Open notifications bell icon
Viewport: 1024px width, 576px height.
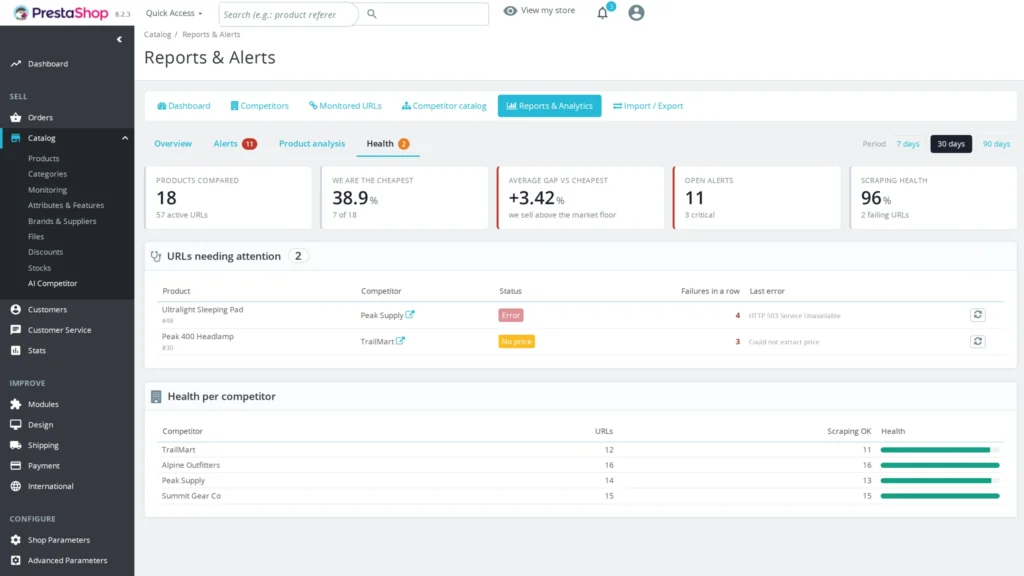[x=602, y=13]
